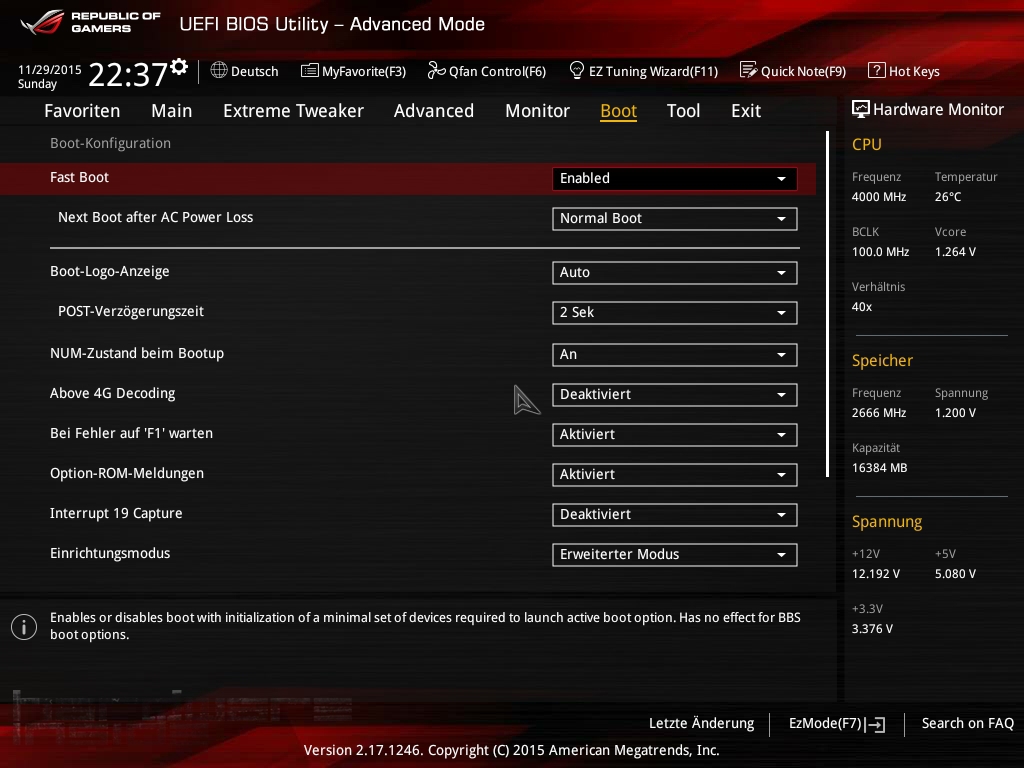Image resolution: width=1024 pixels, height=768 pixels.
Task: Click the CPU temperature value 26°C
Action: click(948, 197)
